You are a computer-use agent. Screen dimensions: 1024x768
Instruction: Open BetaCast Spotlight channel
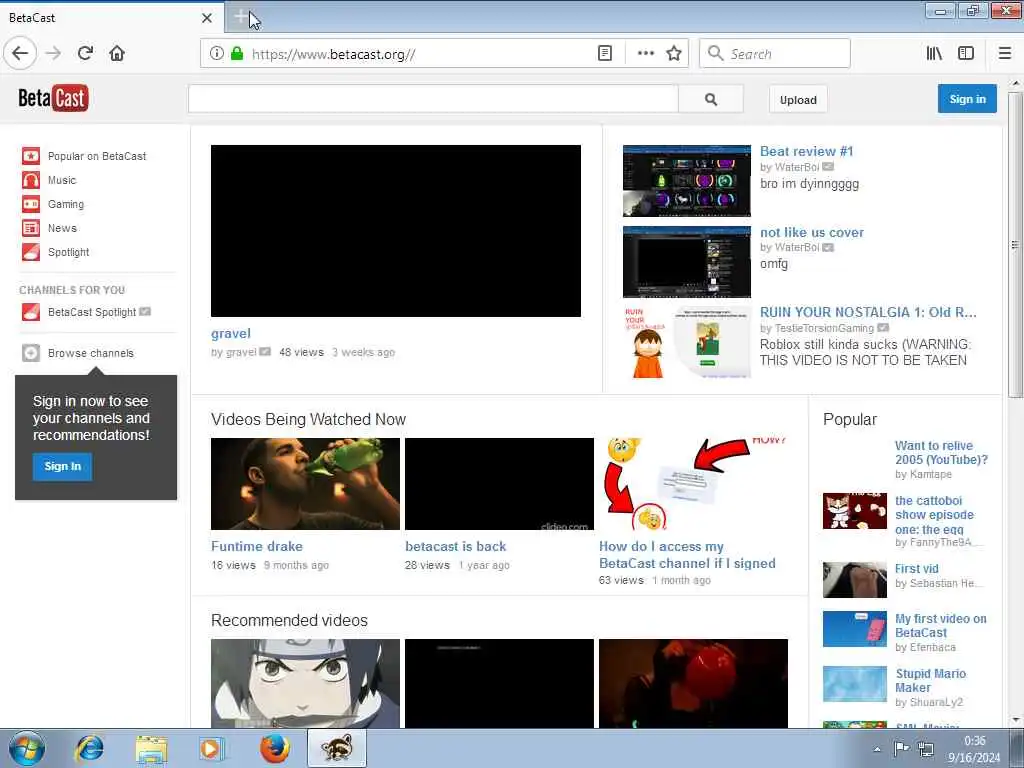coord(91,312)
